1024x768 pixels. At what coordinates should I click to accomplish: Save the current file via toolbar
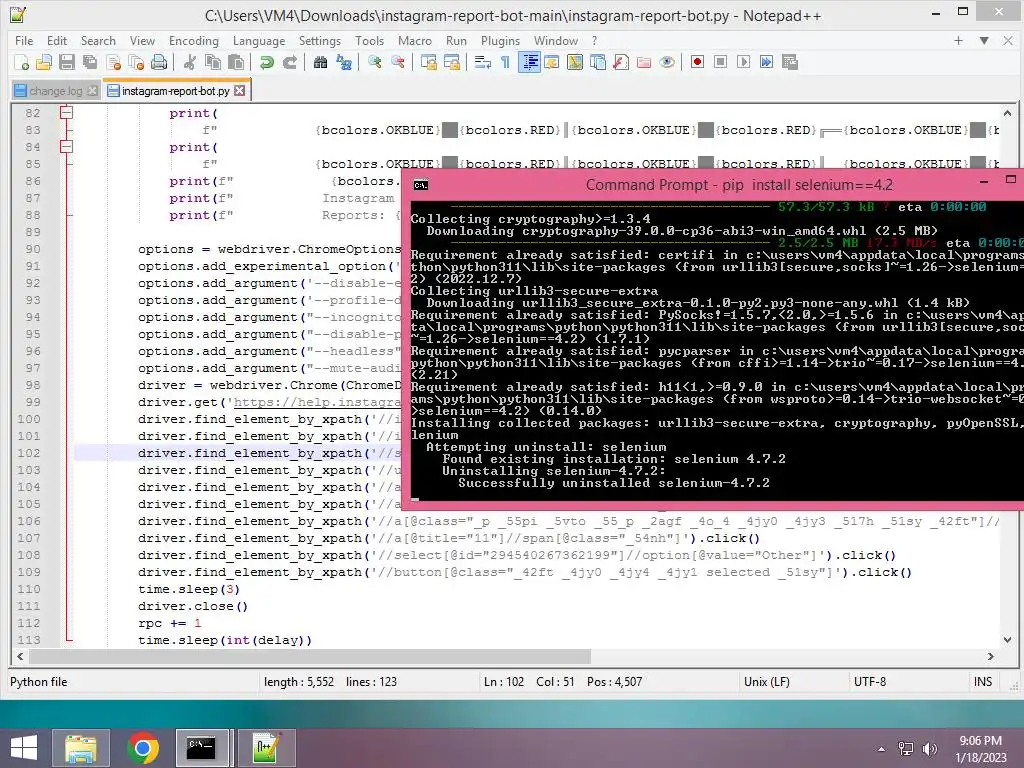coord(67,62)
